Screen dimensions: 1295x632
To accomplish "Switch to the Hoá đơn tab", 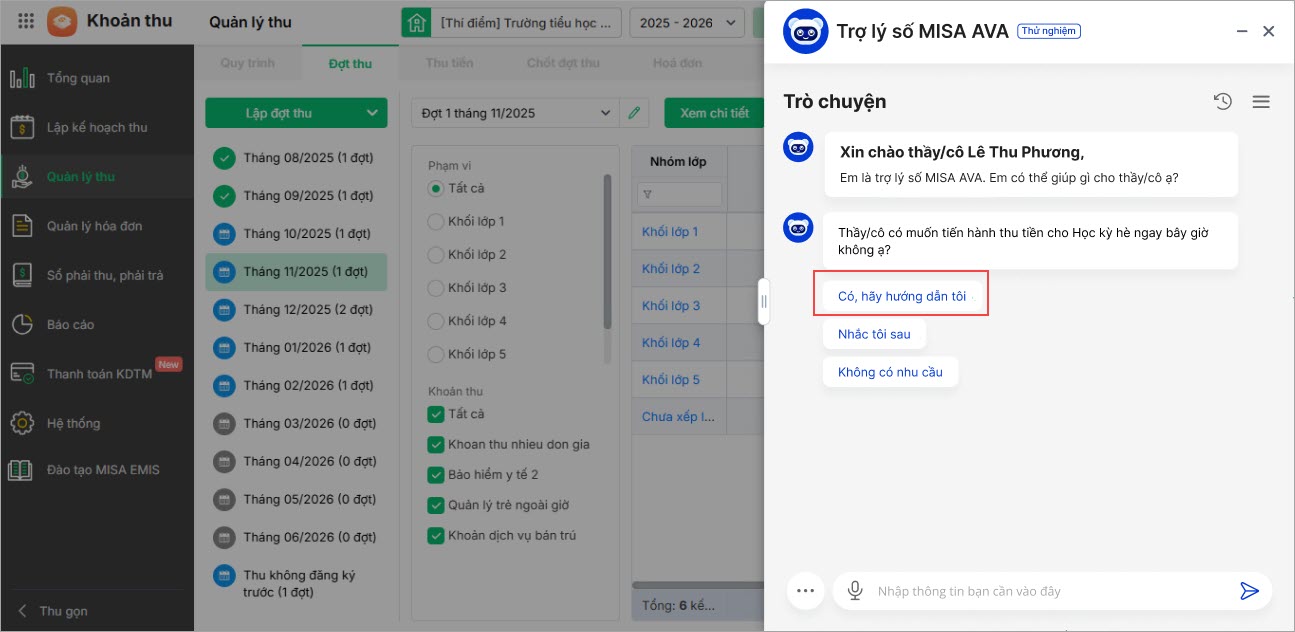I will [x=678, y=63].
